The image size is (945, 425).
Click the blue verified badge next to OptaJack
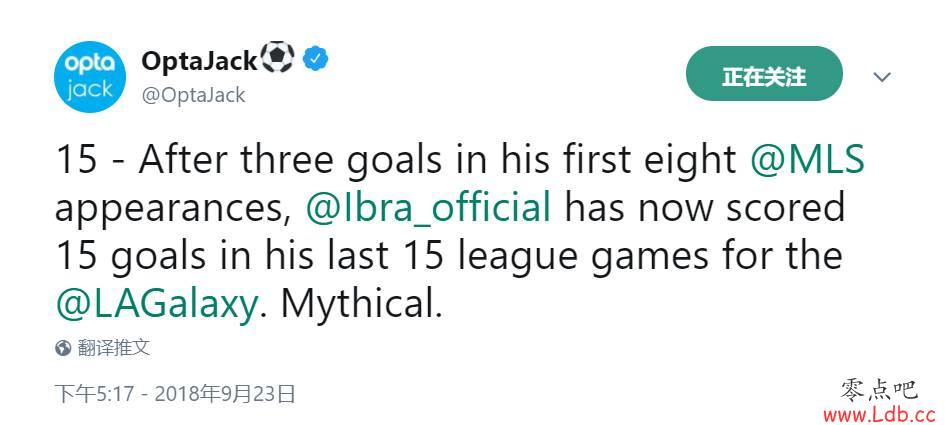pyautogui.click(x=315, y=58)
